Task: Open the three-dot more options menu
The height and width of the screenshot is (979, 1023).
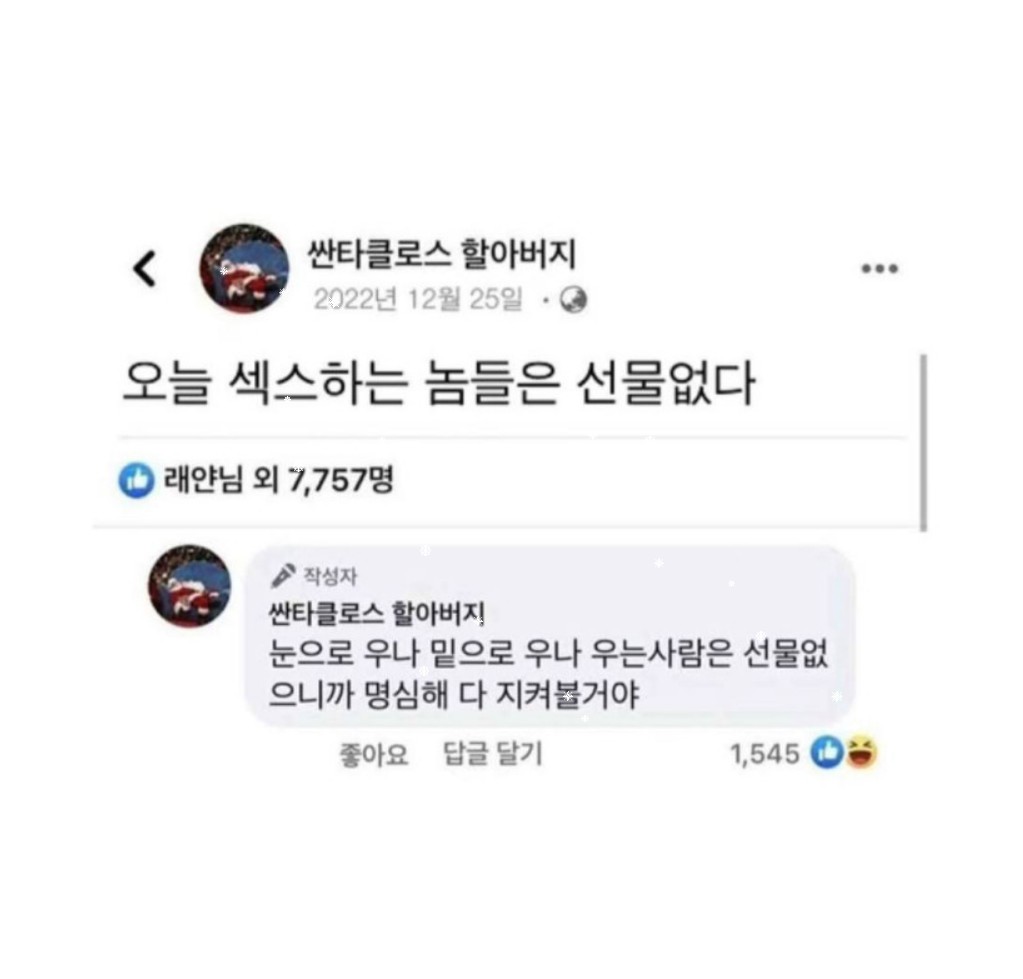Action: click(879, 268)
